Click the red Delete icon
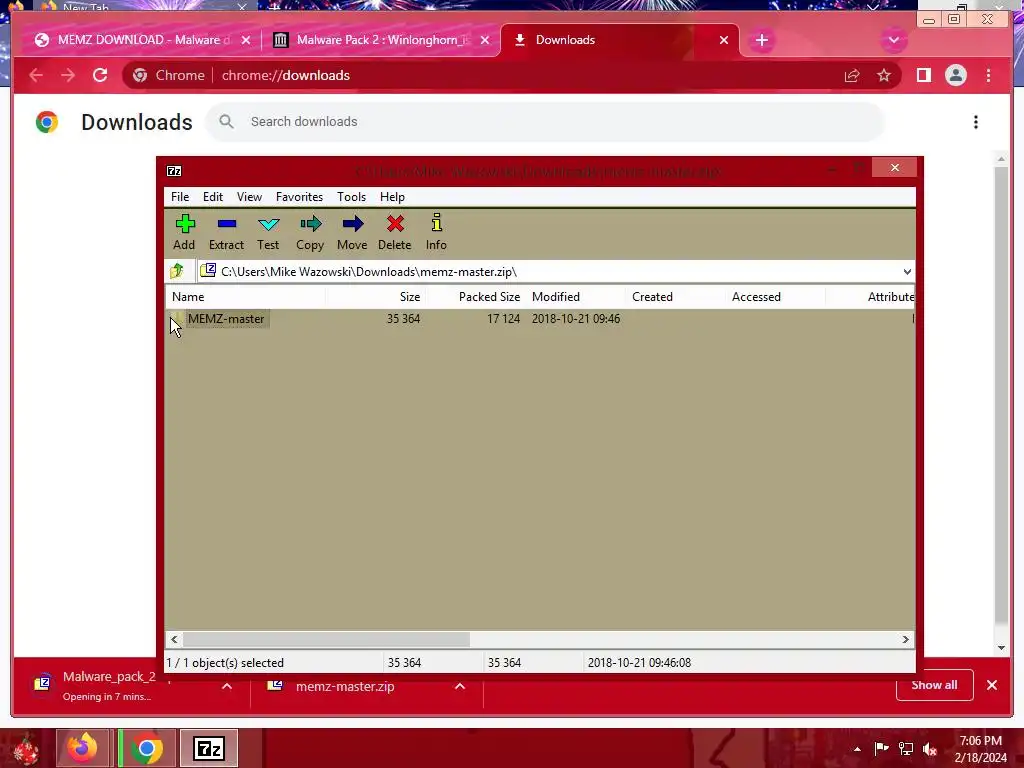 point(394,232)
